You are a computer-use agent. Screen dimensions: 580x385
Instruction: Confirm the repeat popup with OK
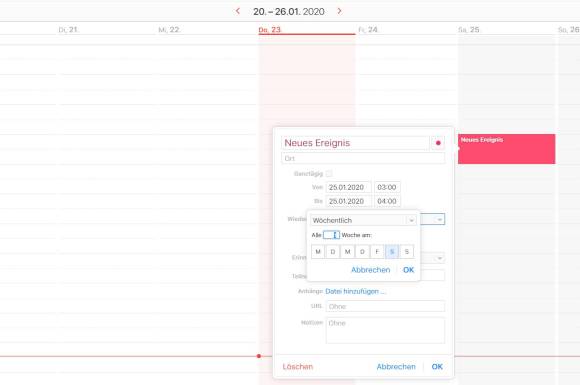[408, 270]
